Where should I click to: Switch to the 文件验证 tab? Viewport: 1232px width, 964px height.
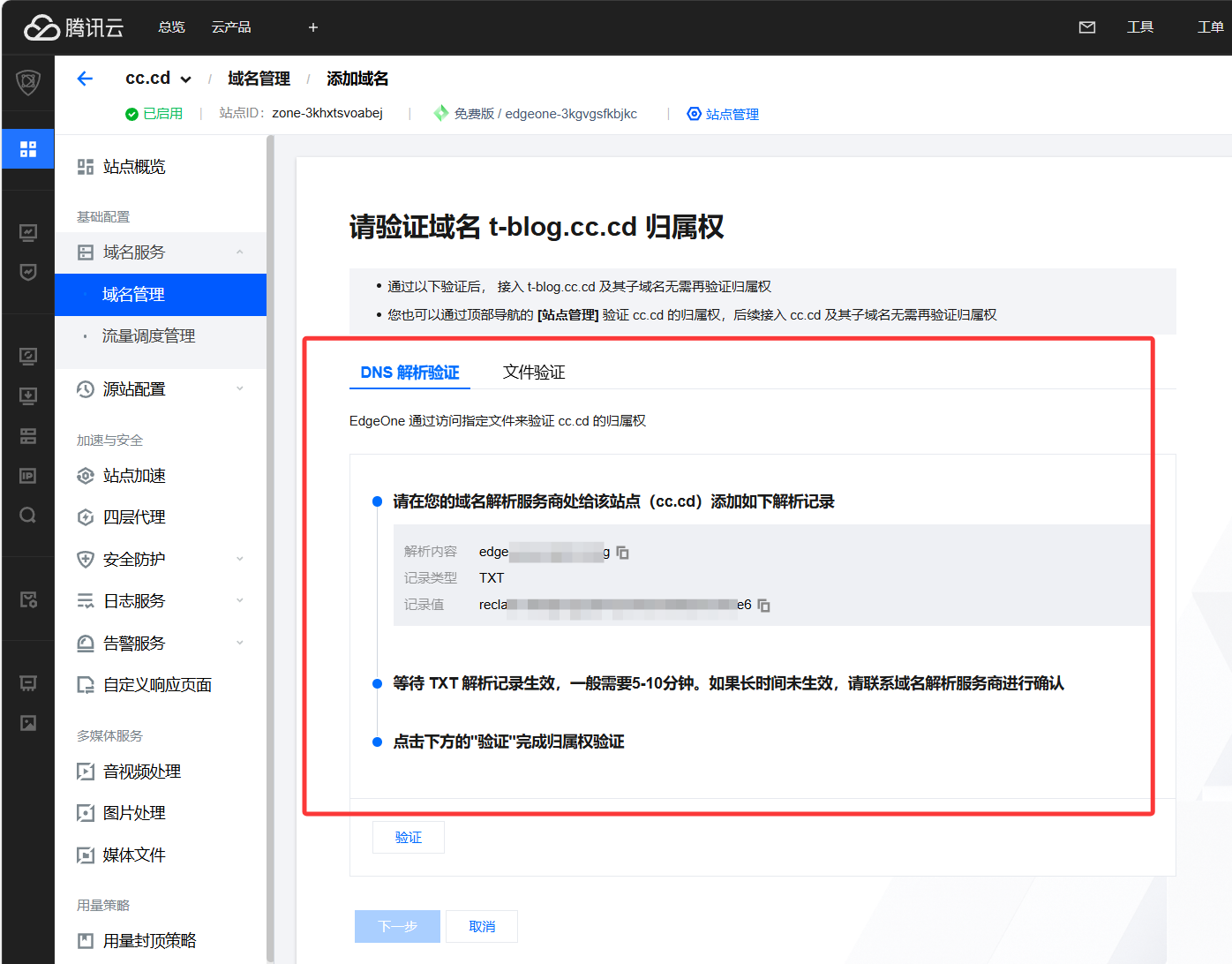(534, 373)
